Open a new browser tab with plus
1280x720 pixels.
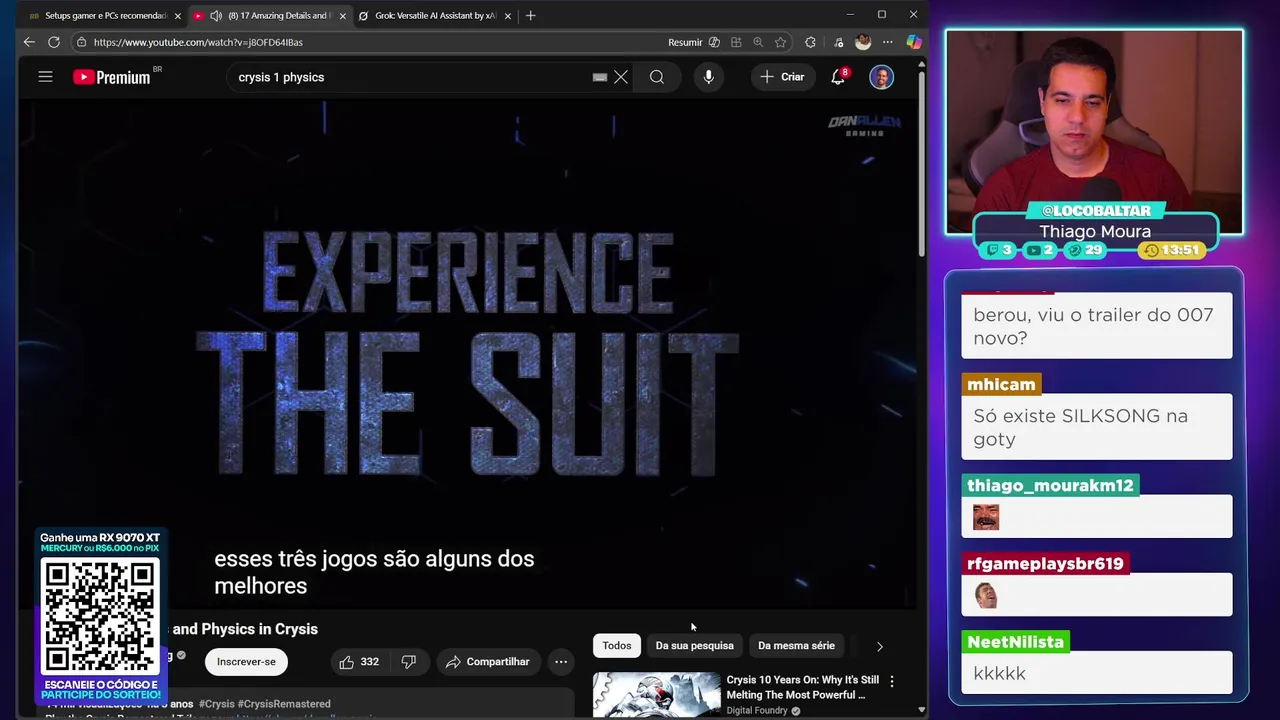pyautogui.click(x=531, y=16)
